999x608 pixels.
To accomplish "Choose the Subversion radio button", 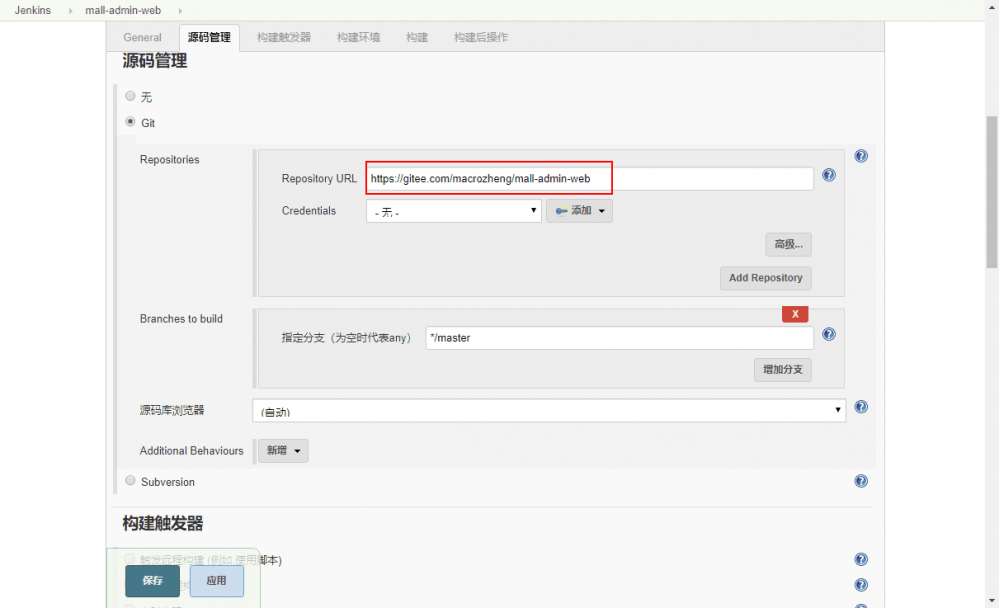I will (130, 480).
